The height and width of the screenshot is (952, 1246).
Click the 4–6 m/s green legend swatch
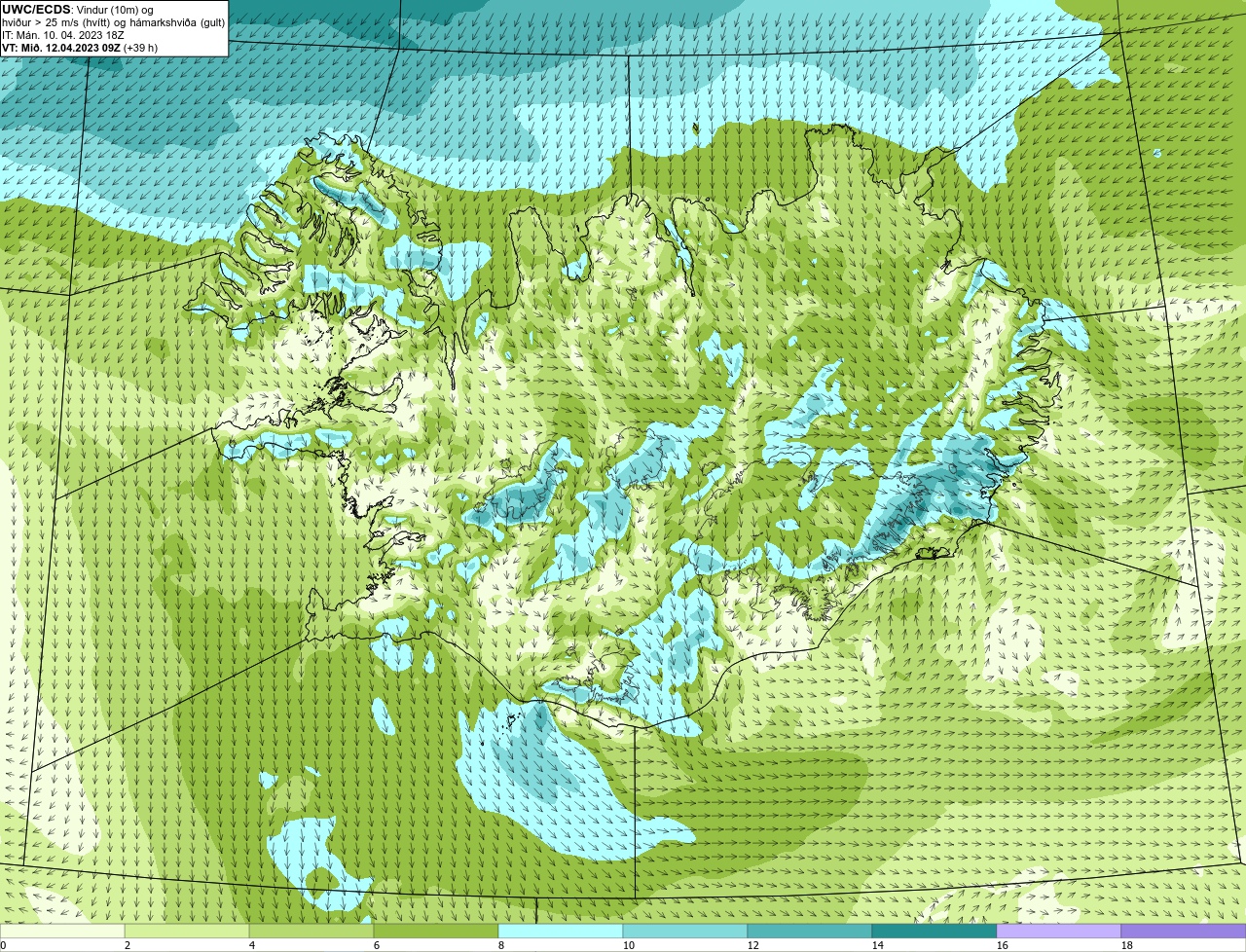[311, 932]
